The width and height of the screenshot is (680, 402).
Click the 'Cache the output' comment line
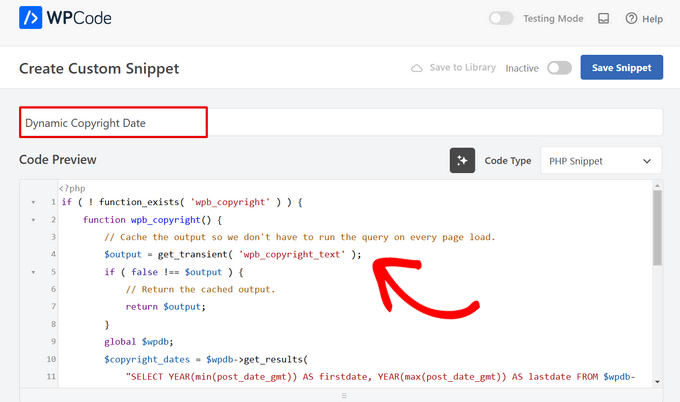coord(300,237)
